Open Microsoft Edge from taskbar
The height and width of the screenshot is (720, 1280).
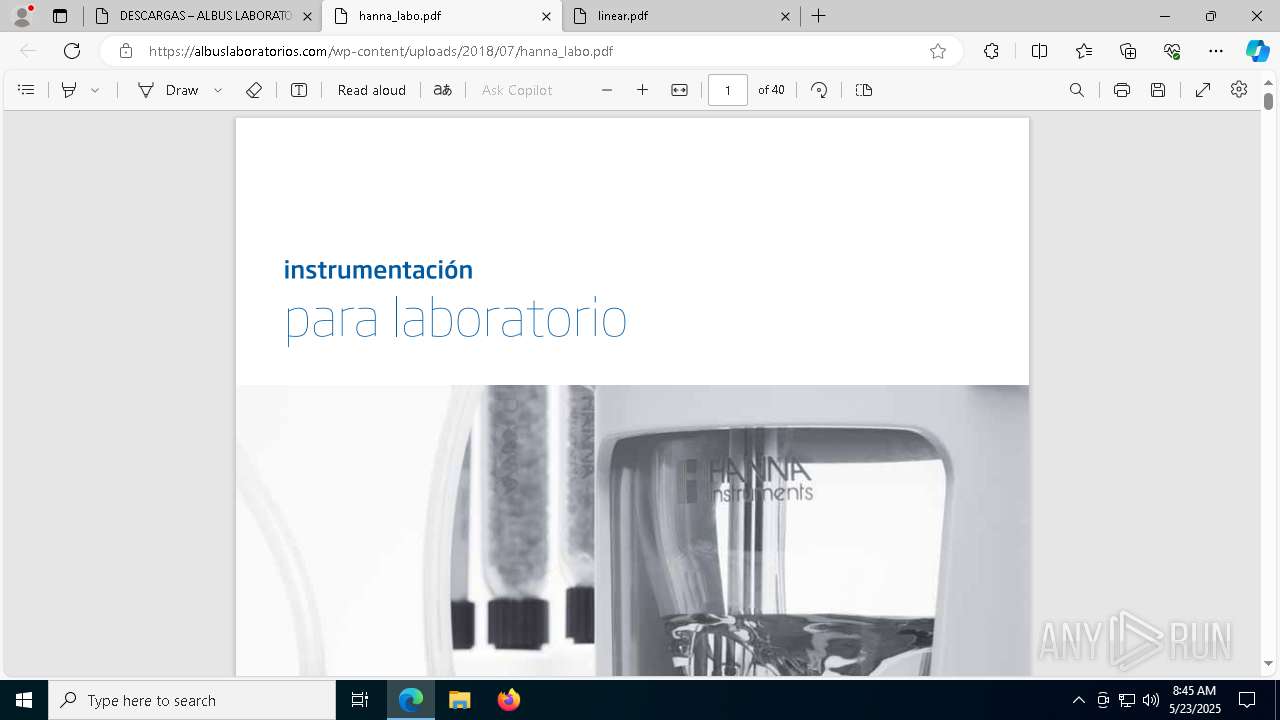point(411,700)
